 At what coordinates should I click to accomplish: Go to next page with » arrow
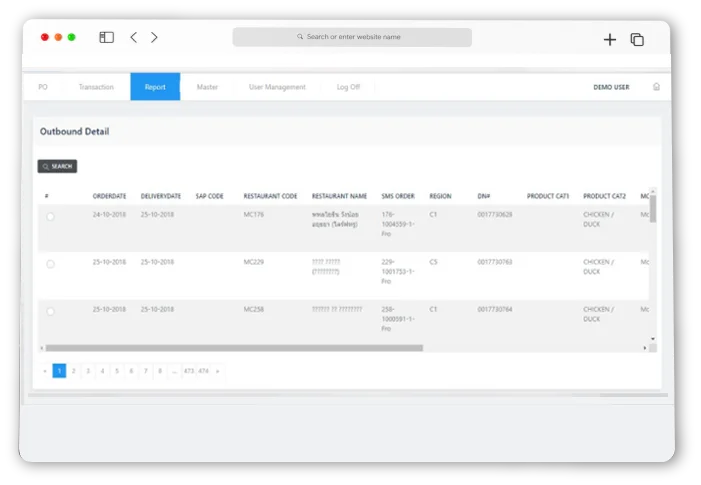tap(218, 371)
